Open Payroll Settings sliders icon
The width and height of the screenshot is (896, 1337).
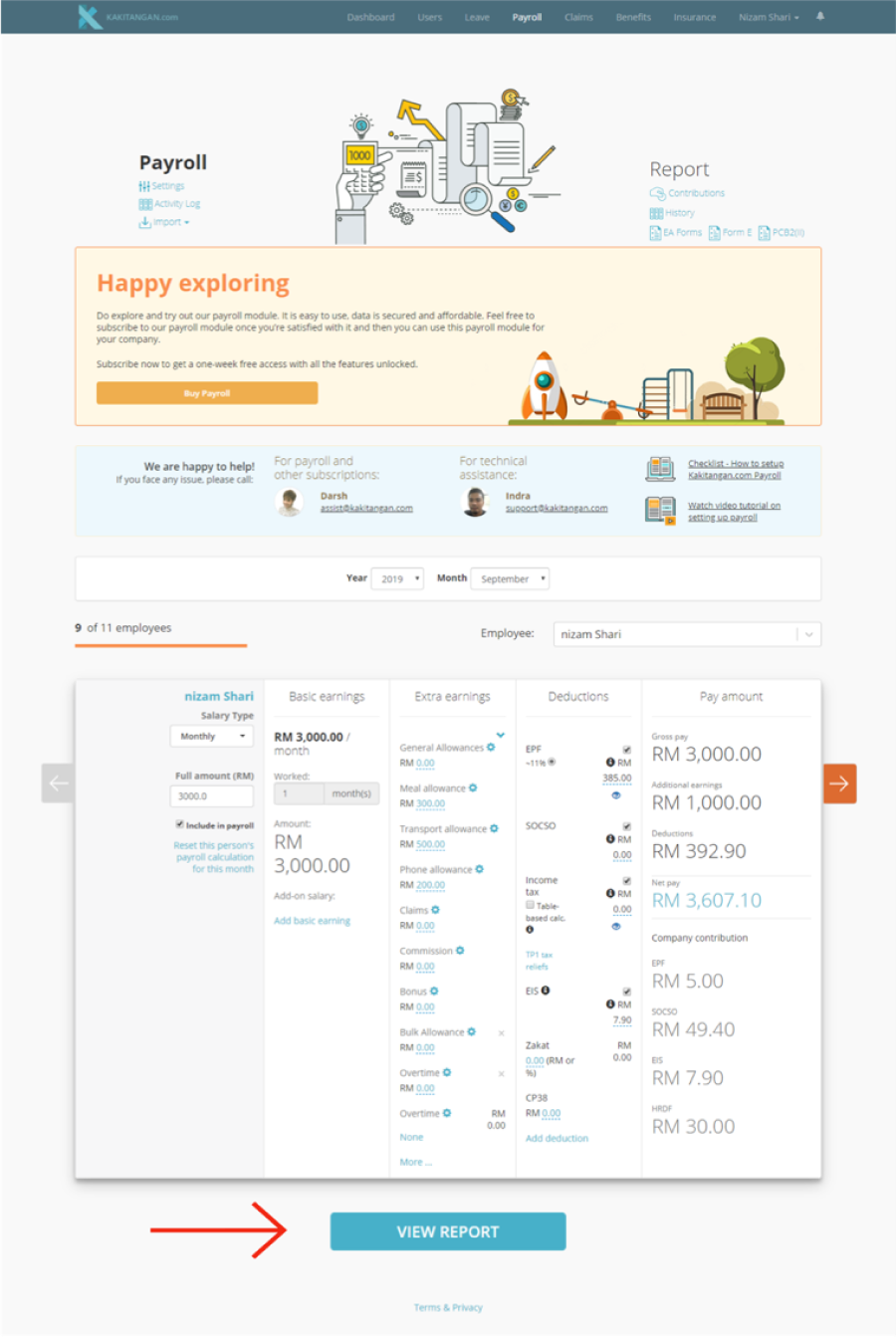point(144,186)
